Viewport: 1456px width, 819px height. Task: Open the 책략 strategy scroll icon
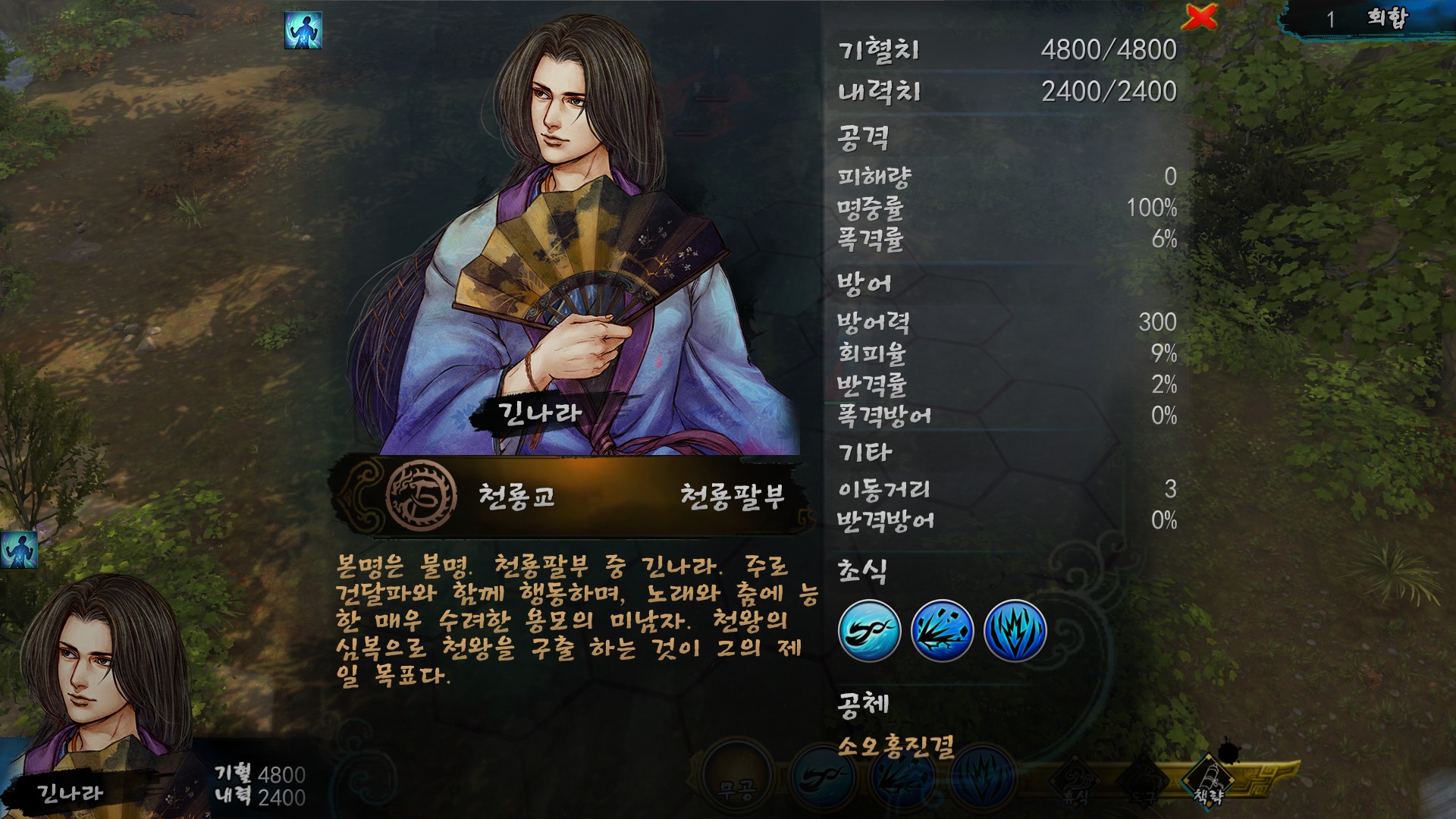click(1210, 781)
